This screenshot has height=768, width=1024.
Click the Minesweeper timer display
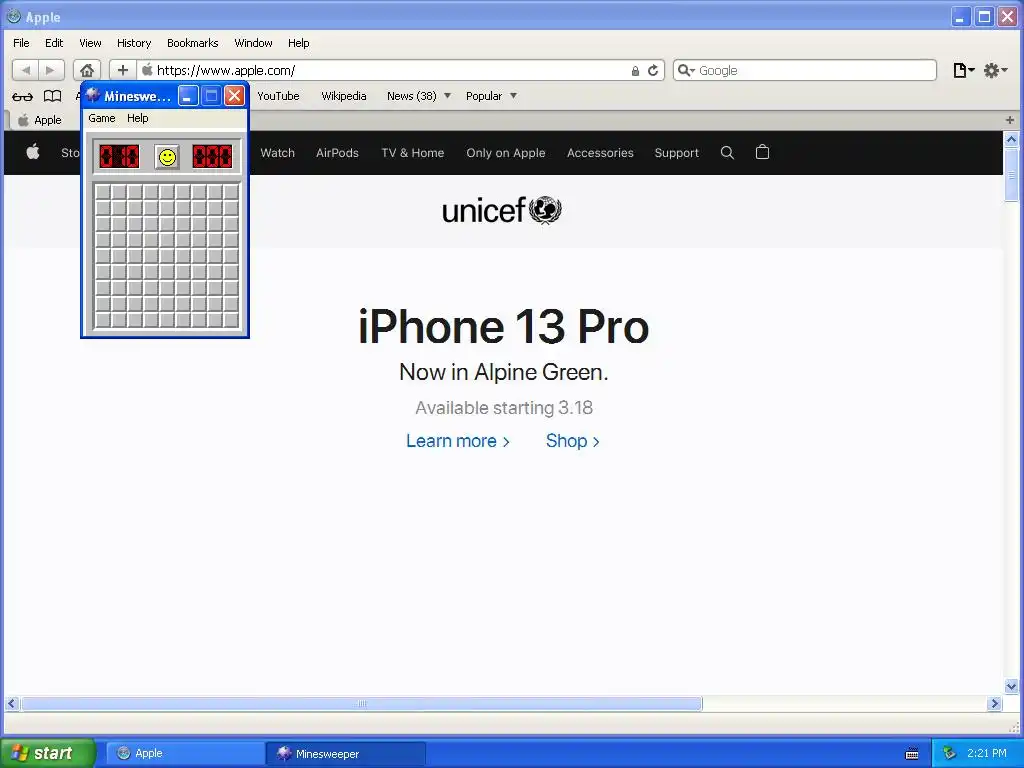tap(212, 157)
